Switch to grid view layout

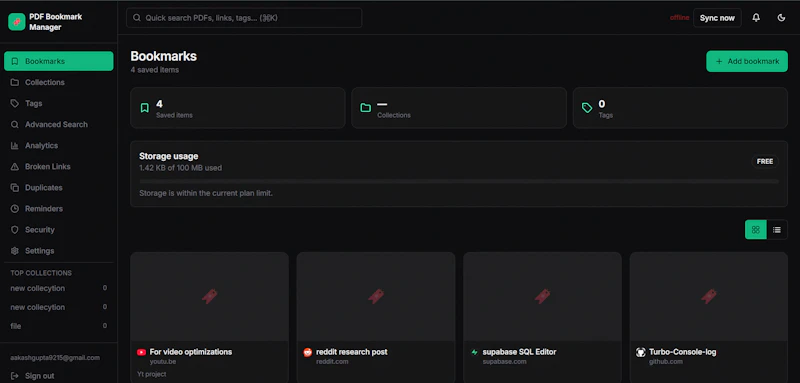coord(756,229)
